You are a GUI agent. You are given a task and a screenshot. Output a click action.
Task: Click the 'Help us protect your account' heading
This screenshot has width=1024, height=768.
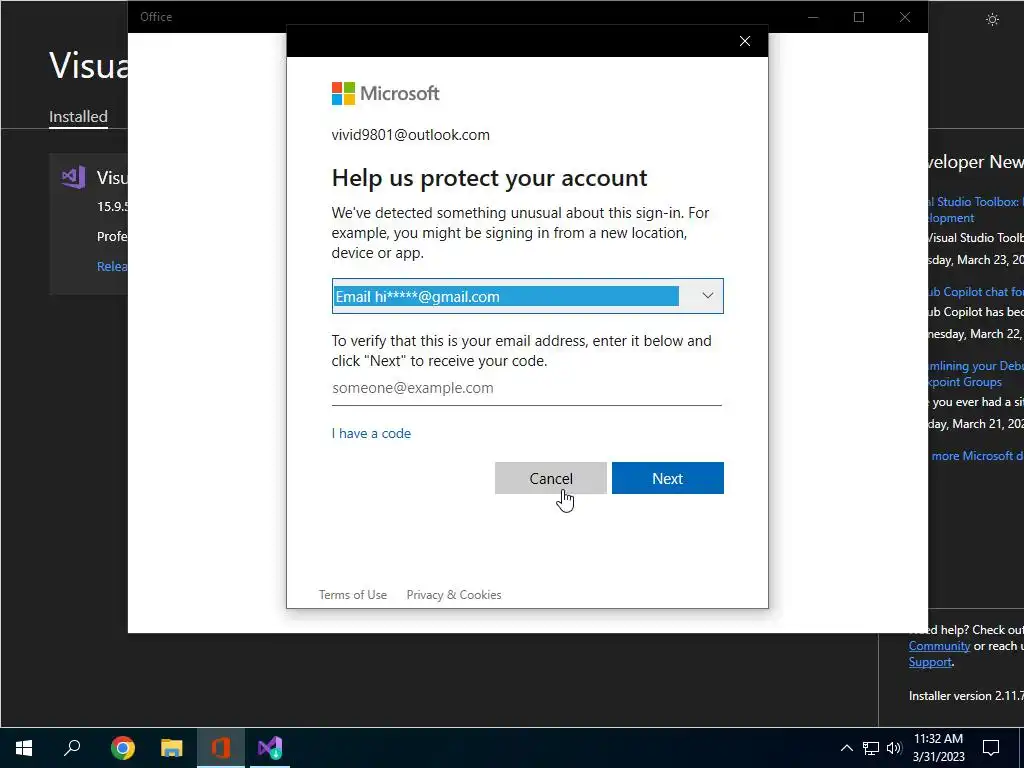[489, 178]
